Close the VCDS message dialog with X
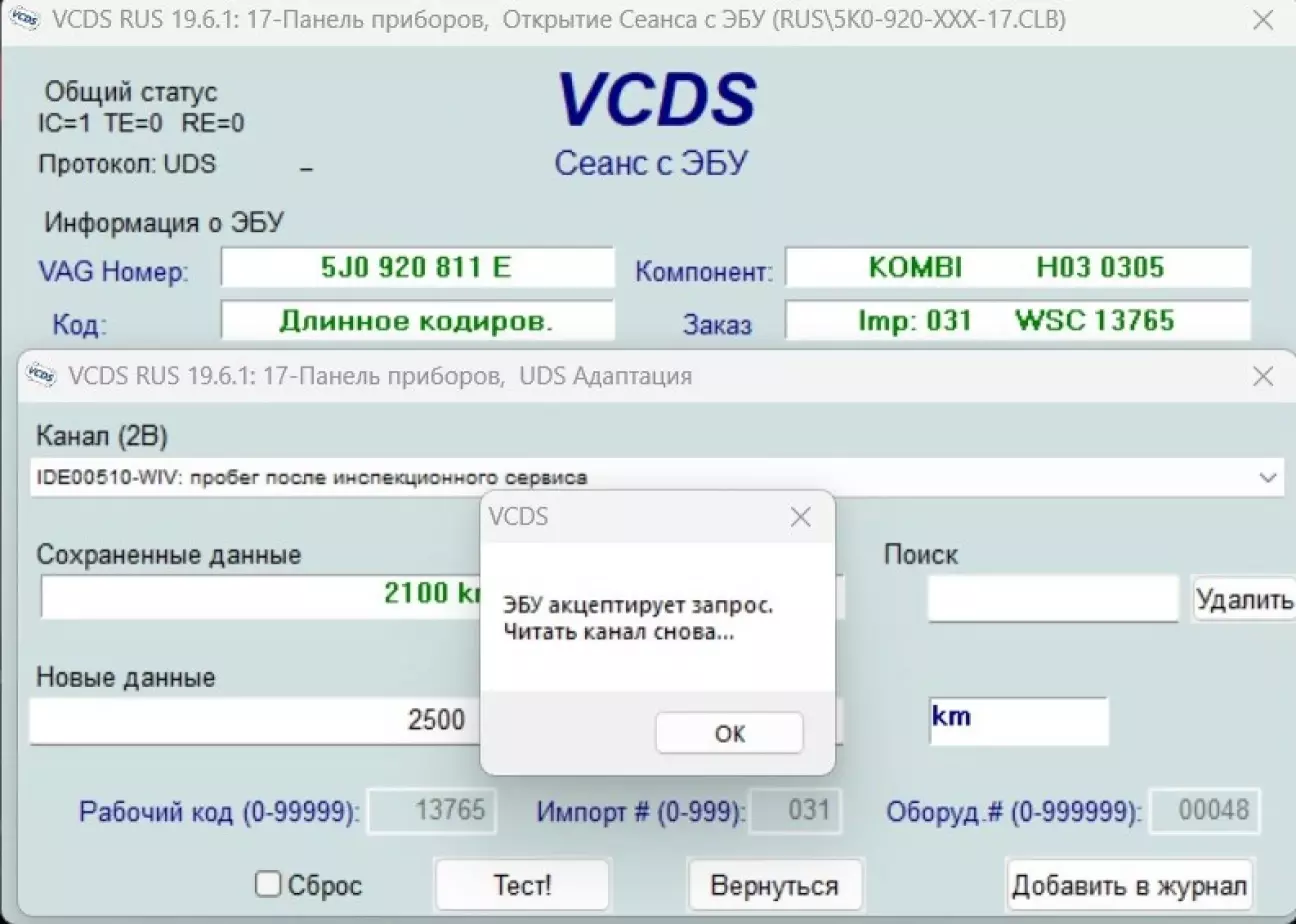 click(x=800, y=517)
